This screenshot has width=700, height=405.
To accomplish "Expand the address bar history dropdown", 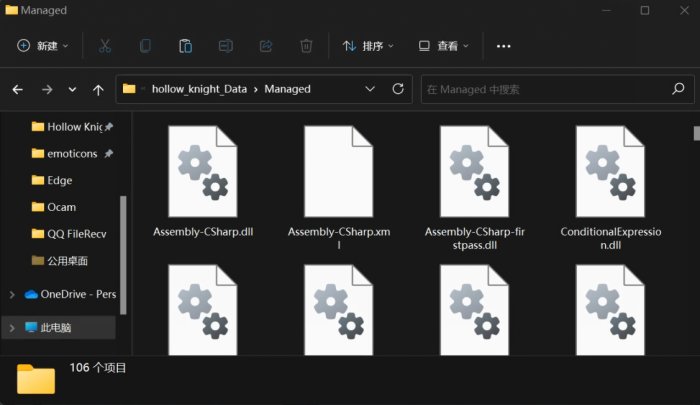I will 370,89.
